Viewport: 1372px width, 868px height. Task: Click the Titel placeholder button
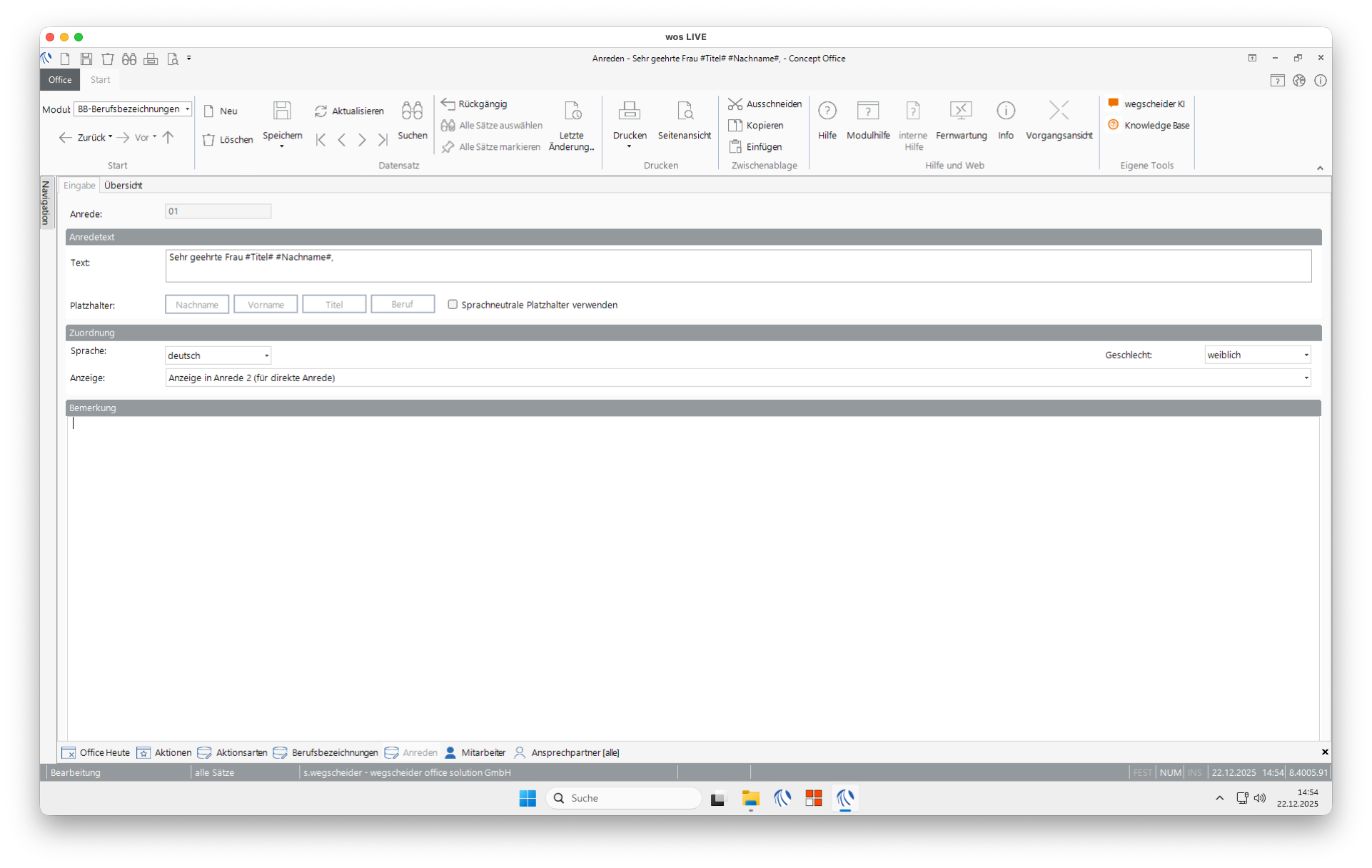tap(334, 305)
